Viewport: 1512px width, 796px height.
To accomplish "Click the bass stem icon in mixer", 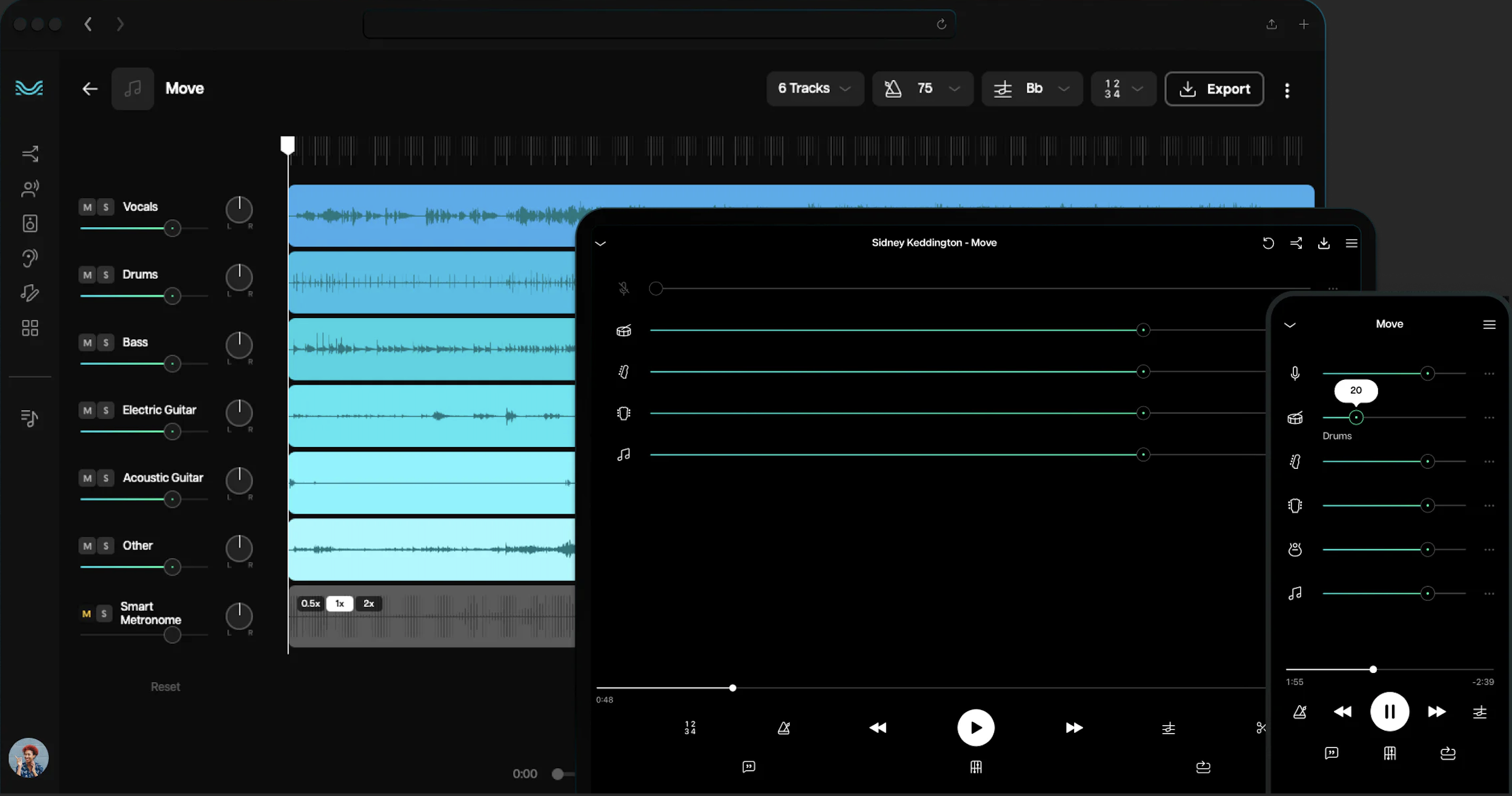I will pos(623,371).
